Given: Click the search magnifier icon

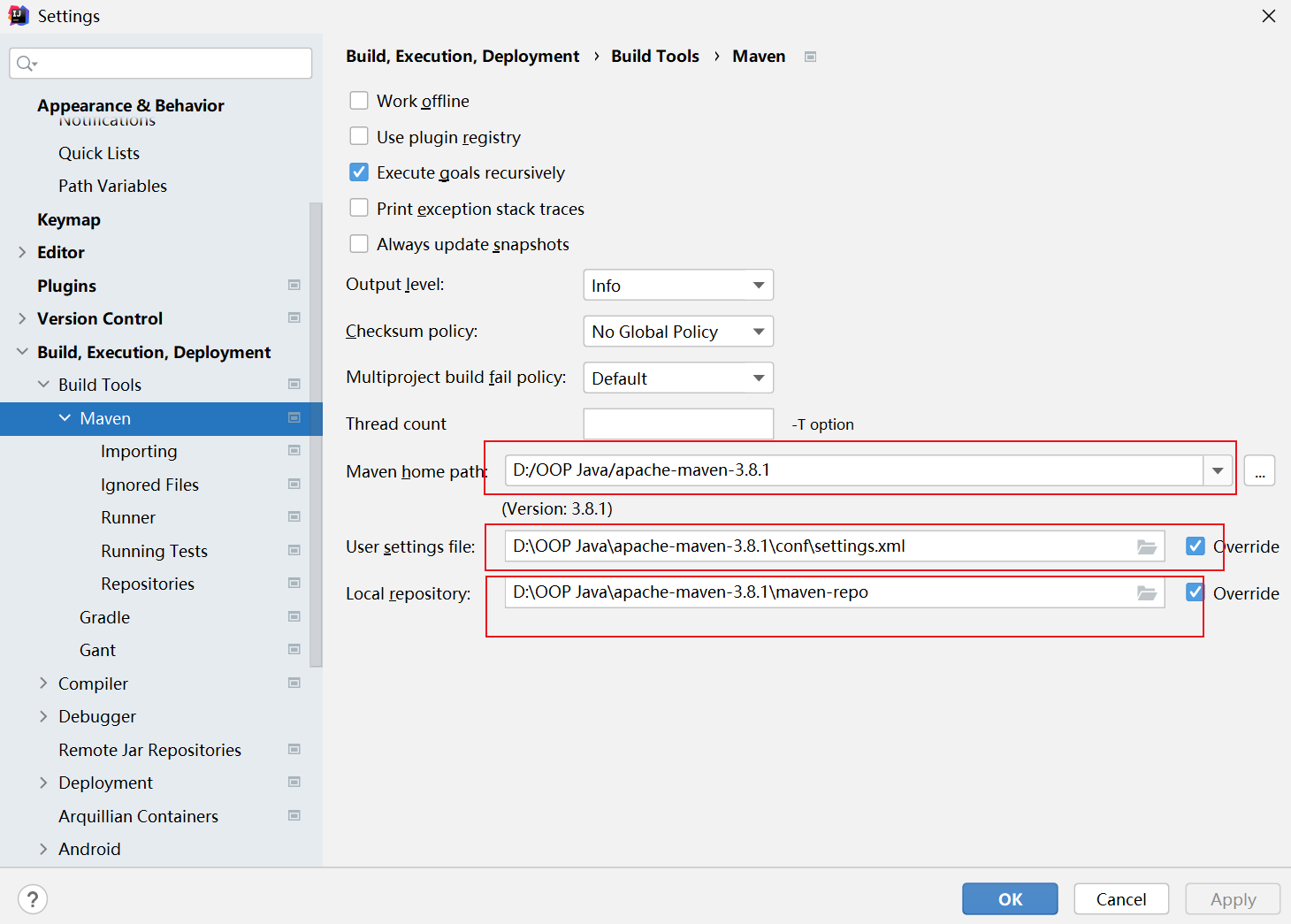Looking at the screenshot, I should coord(26,64).
